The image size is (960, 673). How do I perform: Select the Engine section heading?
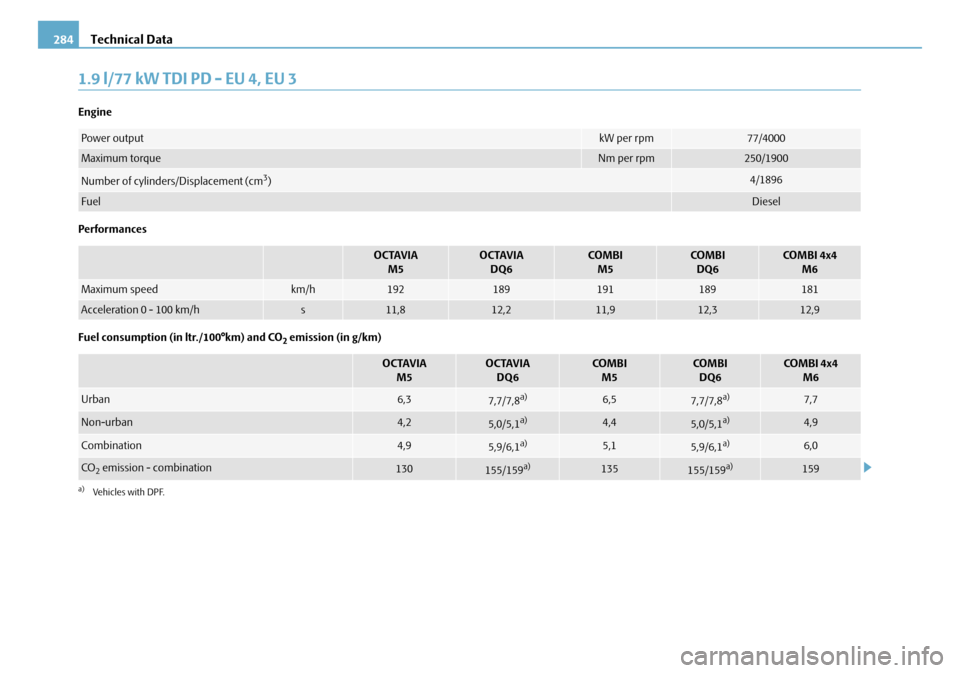pyautogui.click(x=95, y=112)
